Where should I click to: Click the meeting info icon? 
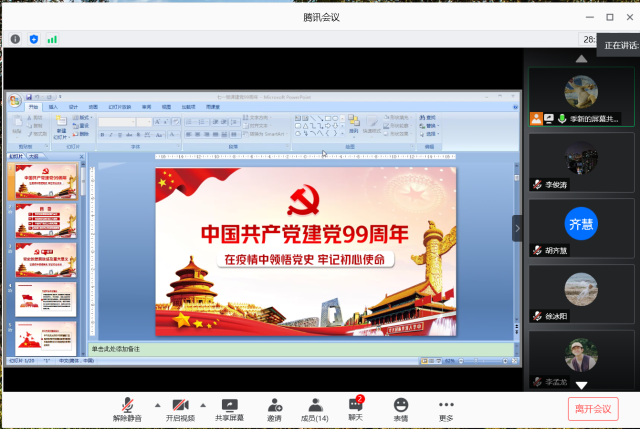click(x=15, y=39)
